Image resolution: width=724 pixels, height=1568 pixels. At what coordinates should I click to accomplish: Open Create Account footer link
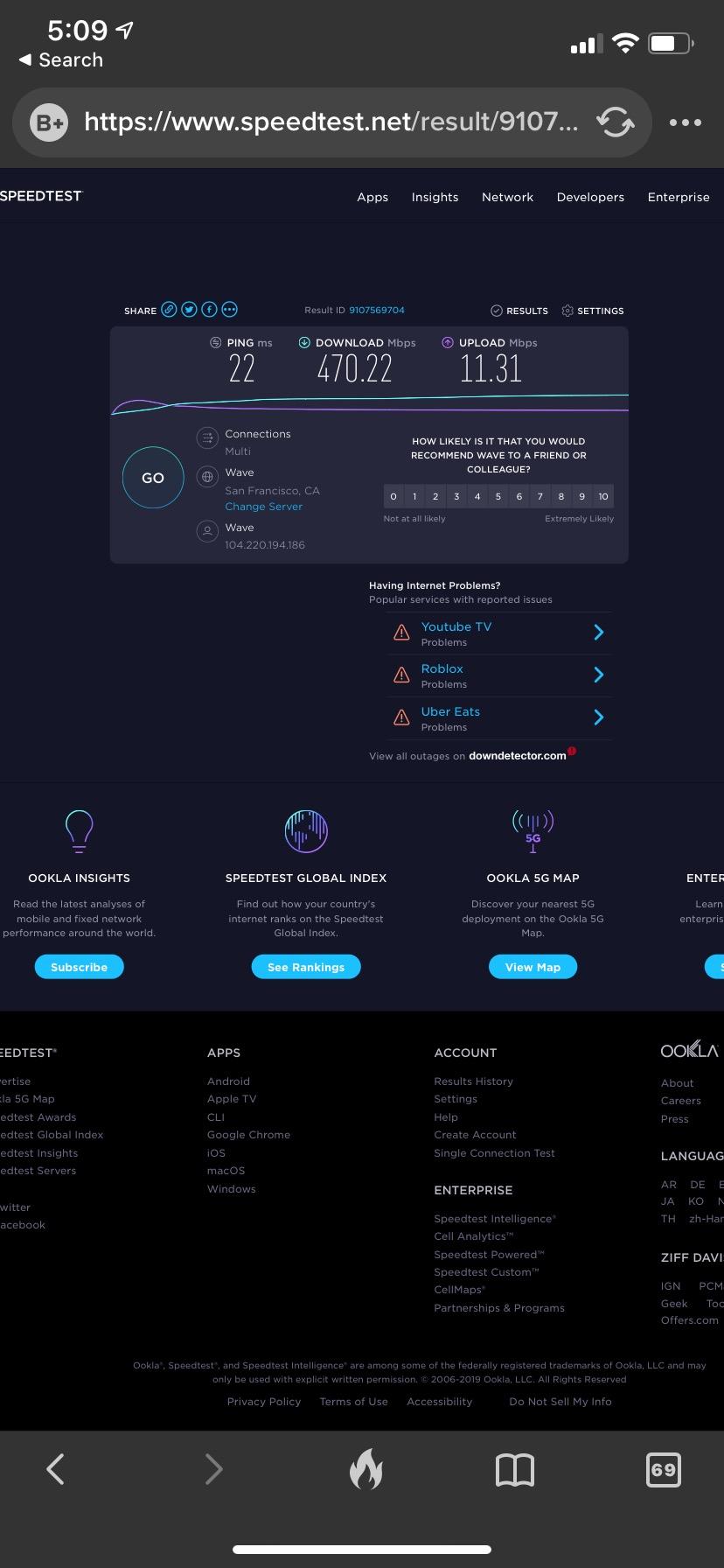pyautogui.click(x=476, y=1135)
